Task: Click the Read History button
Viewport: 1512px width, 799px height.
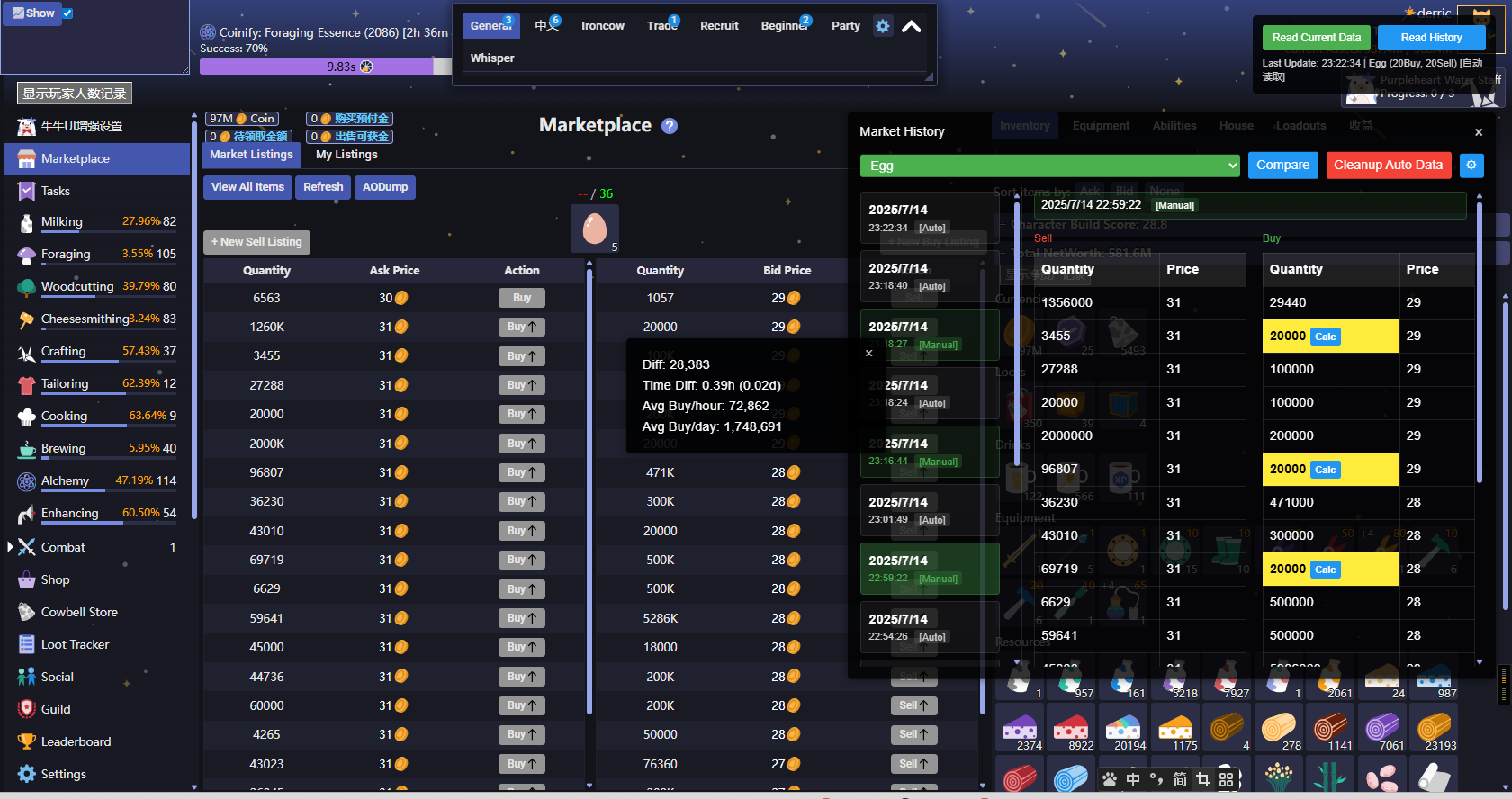Action: tap(1431, 38)
